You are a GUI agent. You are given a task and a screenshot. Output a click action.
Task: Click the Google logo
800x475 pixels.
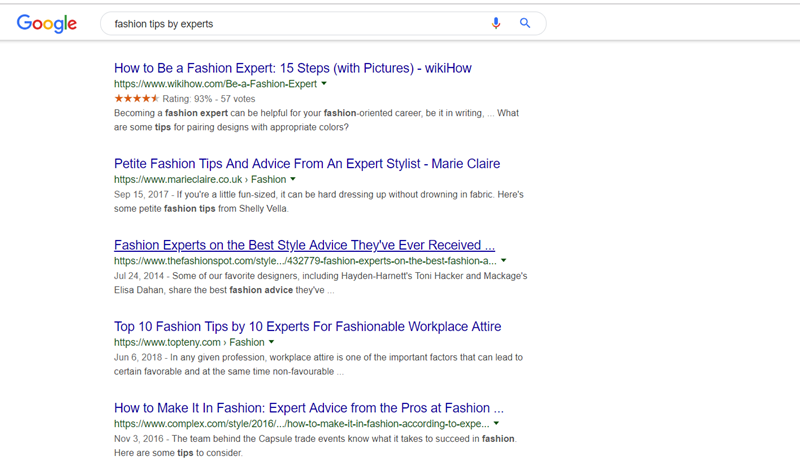coord(47,24)
